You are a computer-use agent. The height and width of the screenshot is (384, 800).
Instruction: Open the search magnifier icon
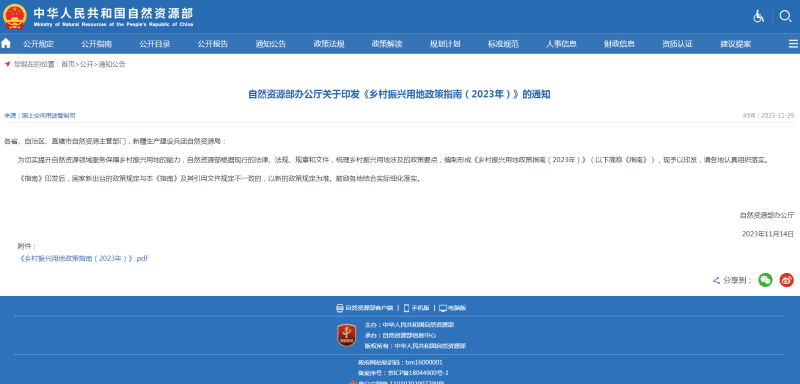(x=785, y=16)
